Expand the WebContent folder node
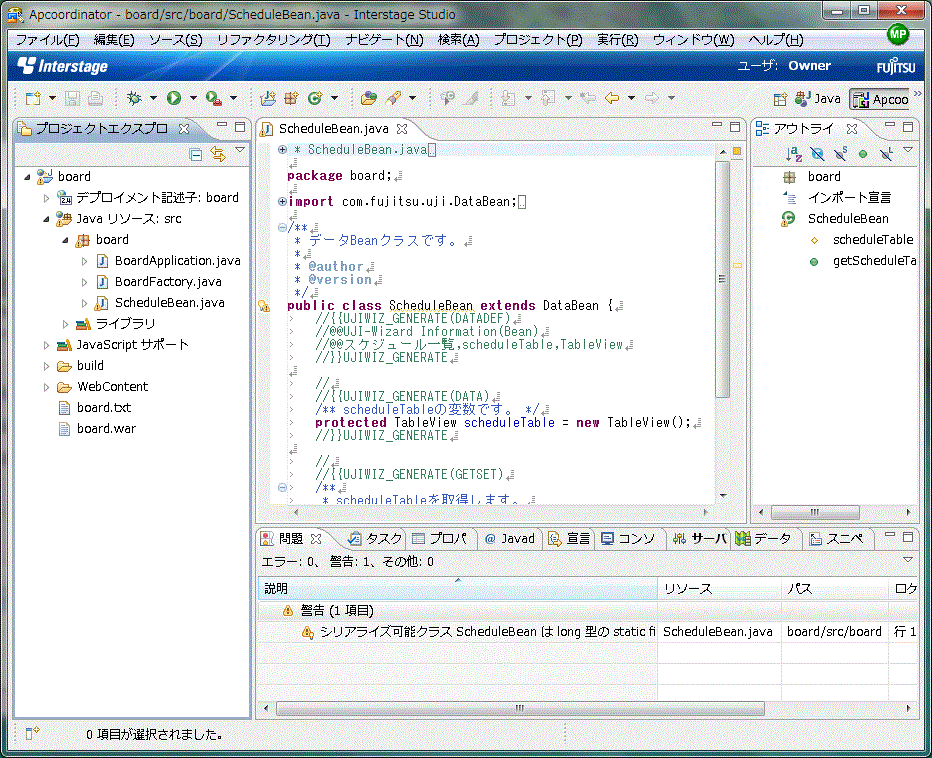 click(46, 387)
